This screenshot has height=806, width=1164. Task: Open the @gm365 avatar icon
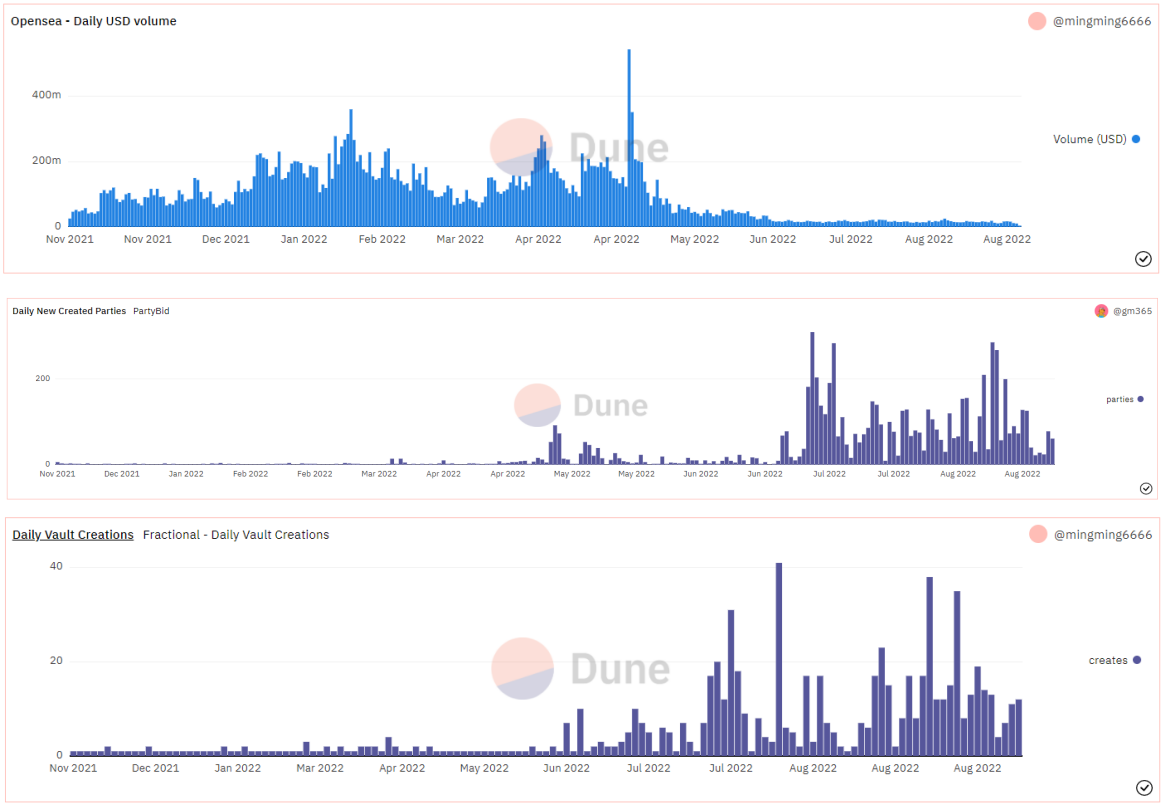point(1101,311)
